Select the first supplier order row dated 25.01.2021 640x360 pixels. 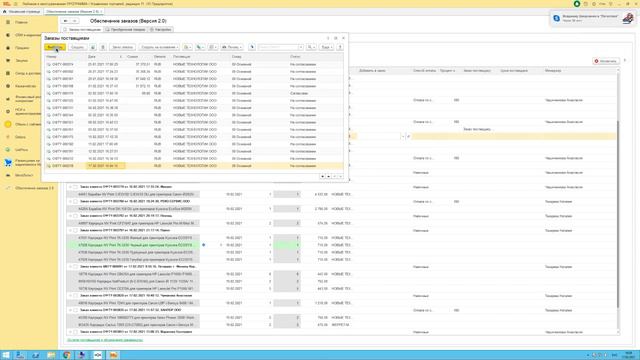tap(194, 64)
